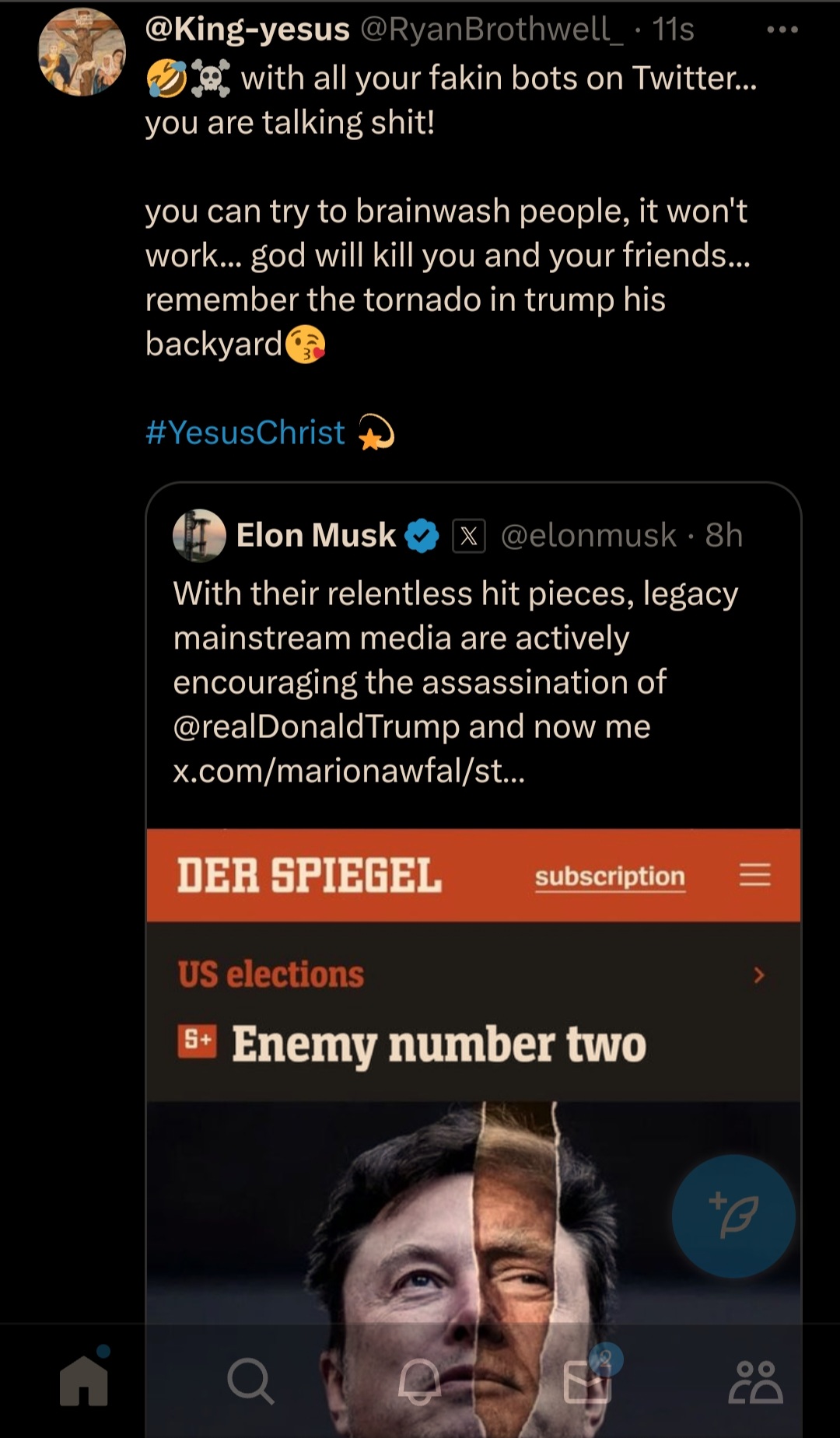Open Communities people icon
This screenshot has width=840, height=1438.
click(x=755, y=1381)
